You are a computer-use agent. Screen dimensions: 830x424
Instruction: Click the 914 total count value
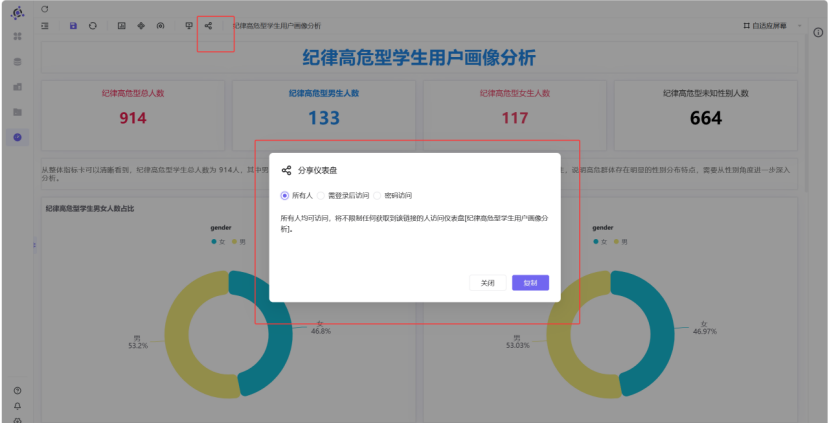pyautogui.click(x=133, y=118)
